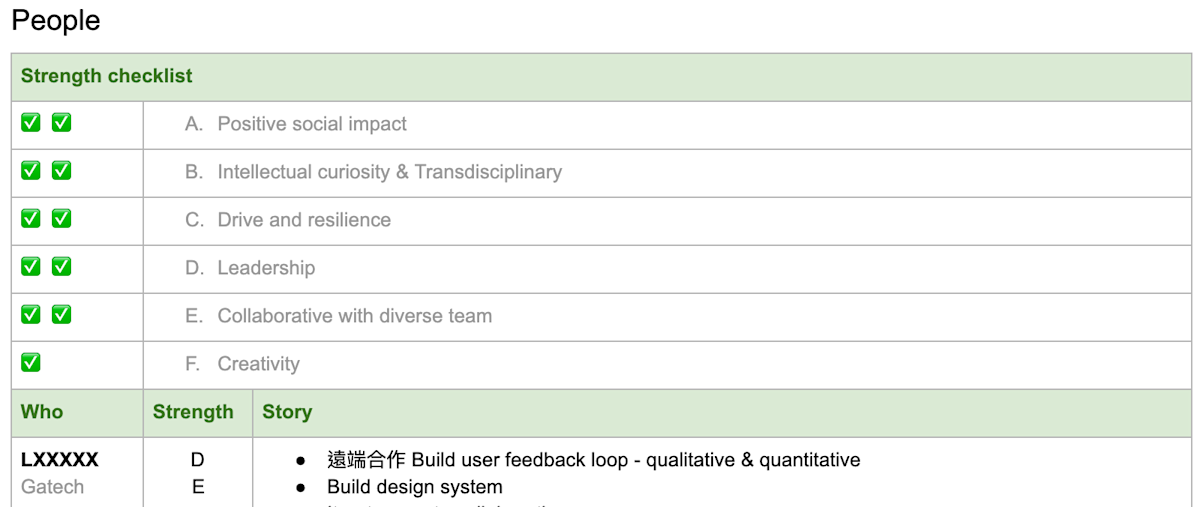This screenshot has width=1200, height=507.
Task: Click the "Positive social impact" text
Action: click(312, 124)
